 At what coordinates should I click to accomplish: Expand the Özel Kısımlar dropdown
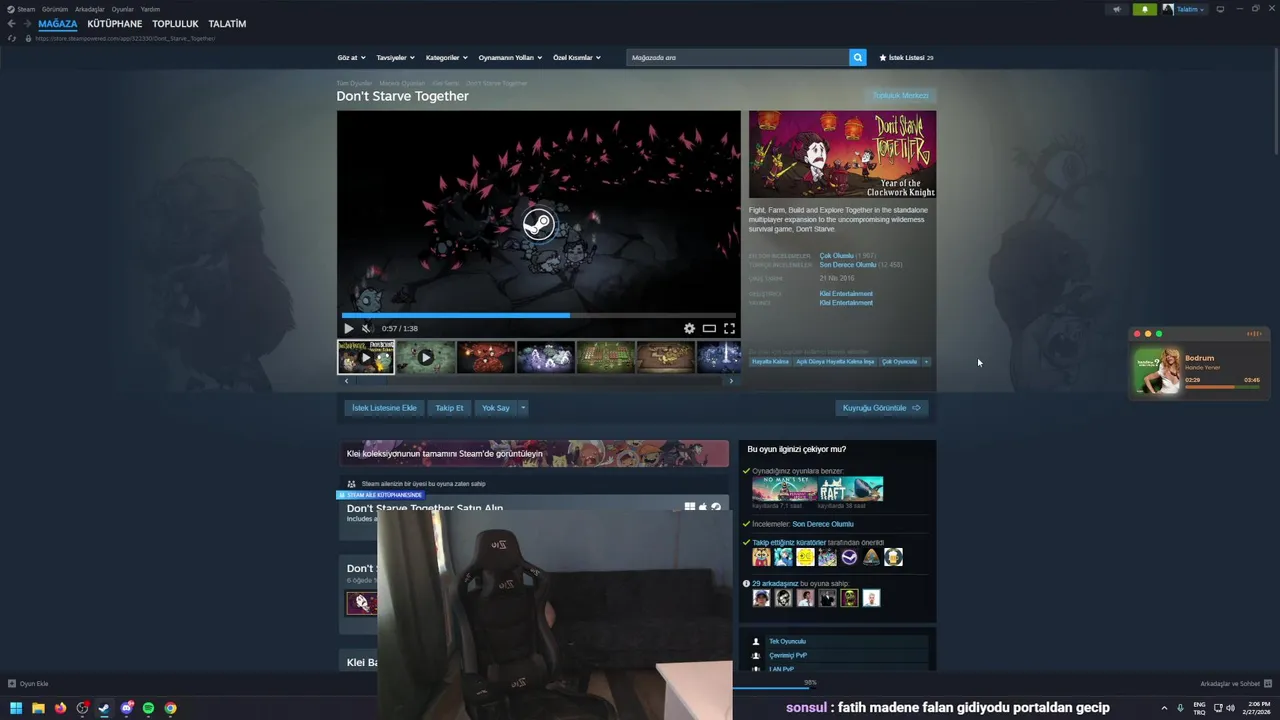click(577, 58)
